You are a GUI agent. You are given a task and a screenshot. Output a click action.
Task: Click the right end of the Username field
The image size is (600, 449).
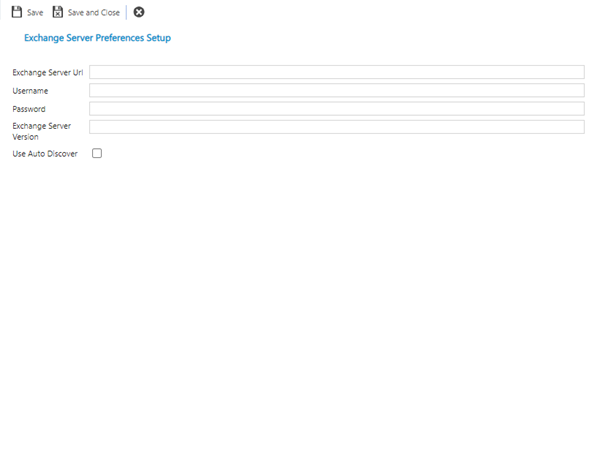click(575, 90)
